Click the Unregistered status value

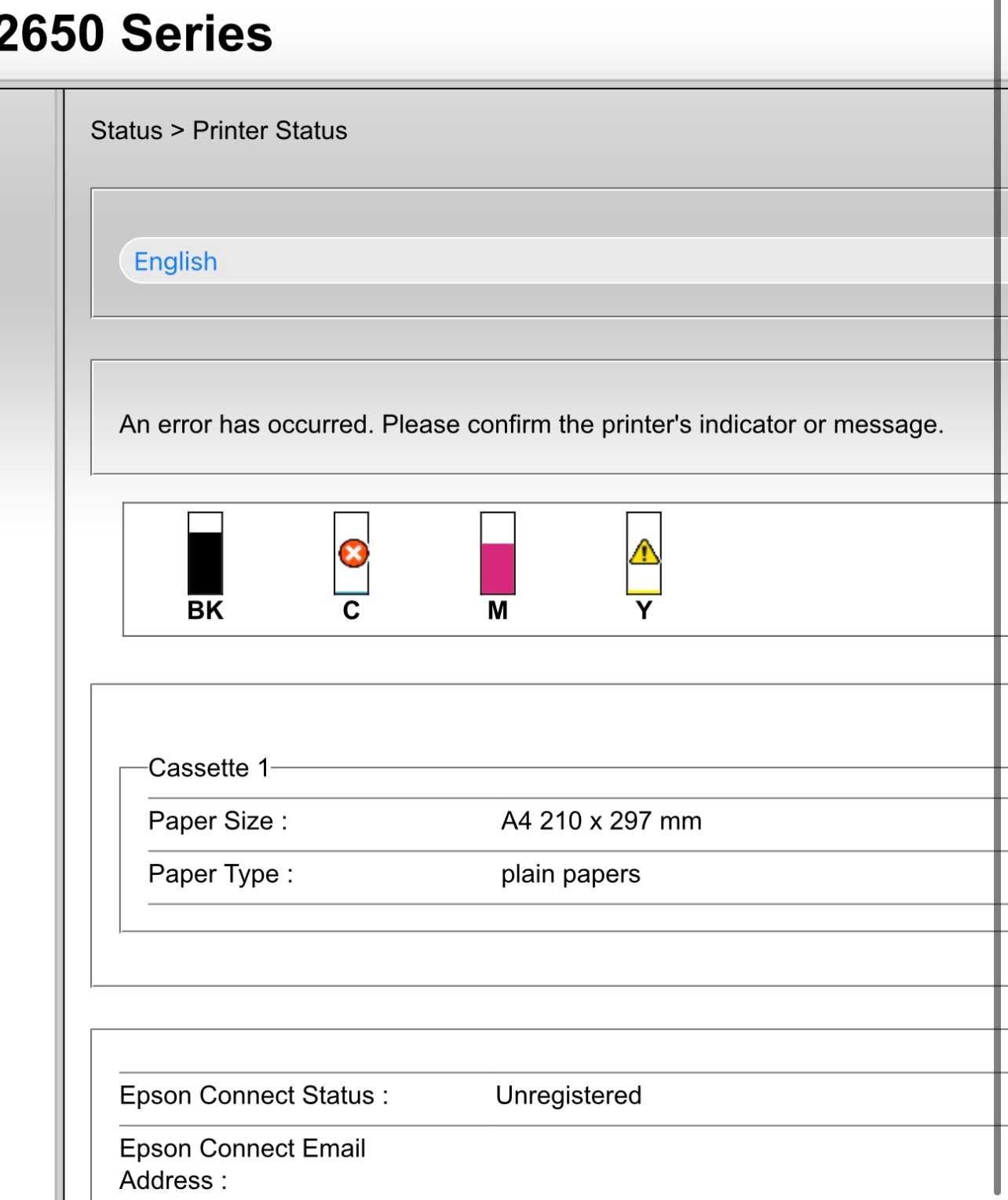pyautogui.click(x=568, y=1095)
